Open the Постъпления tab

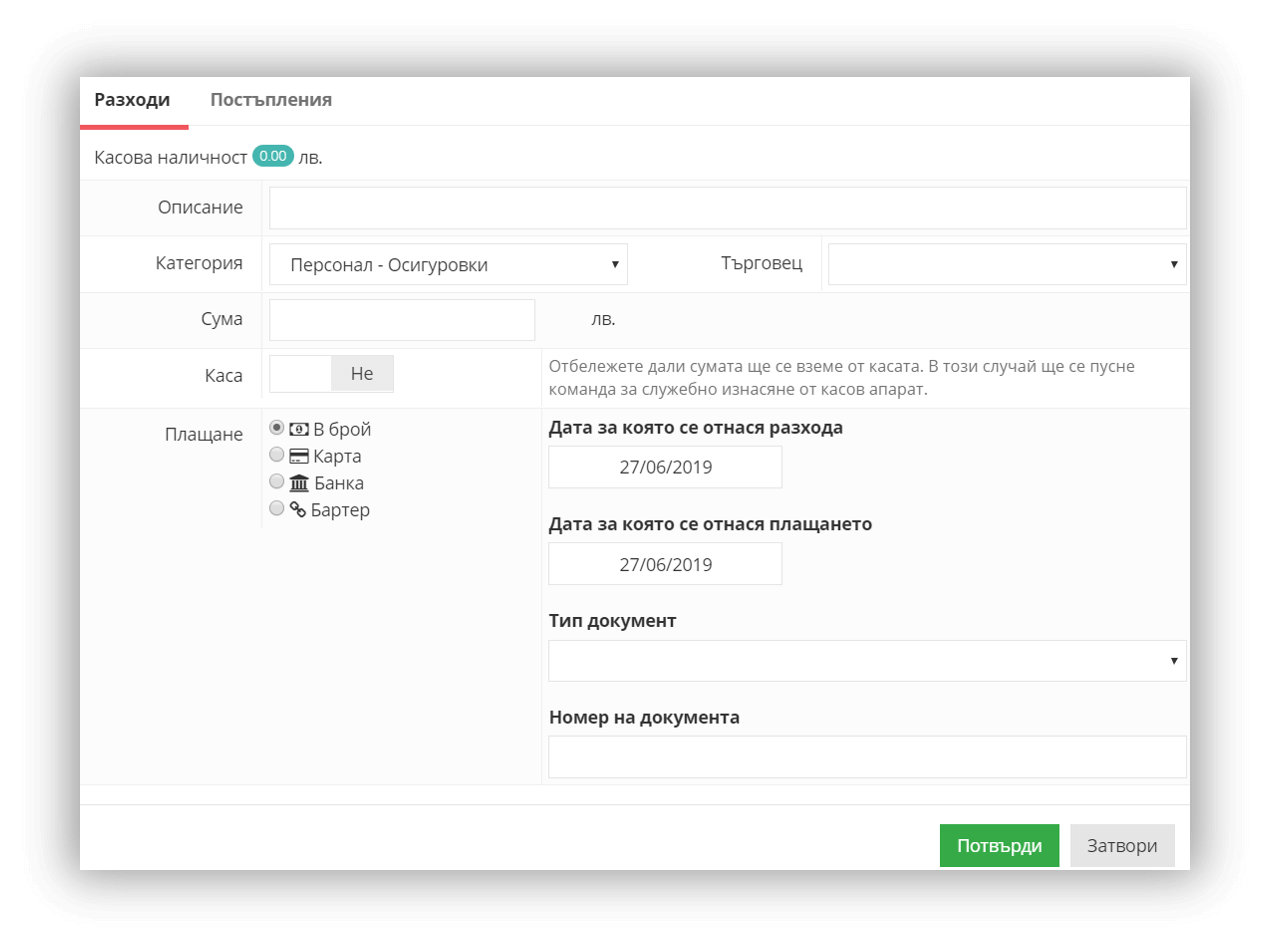[x=271, y=100]
